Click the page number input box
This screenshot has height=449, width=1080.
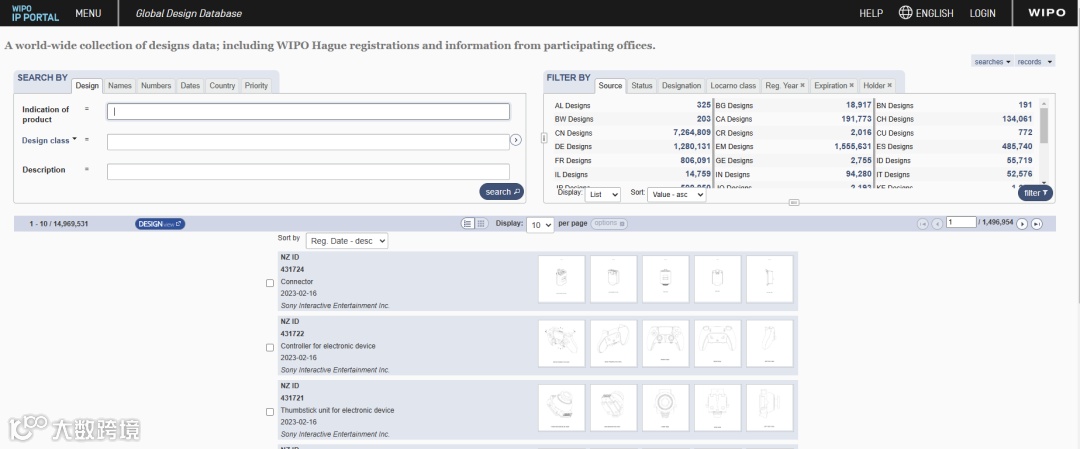click(x=962, y=222)
